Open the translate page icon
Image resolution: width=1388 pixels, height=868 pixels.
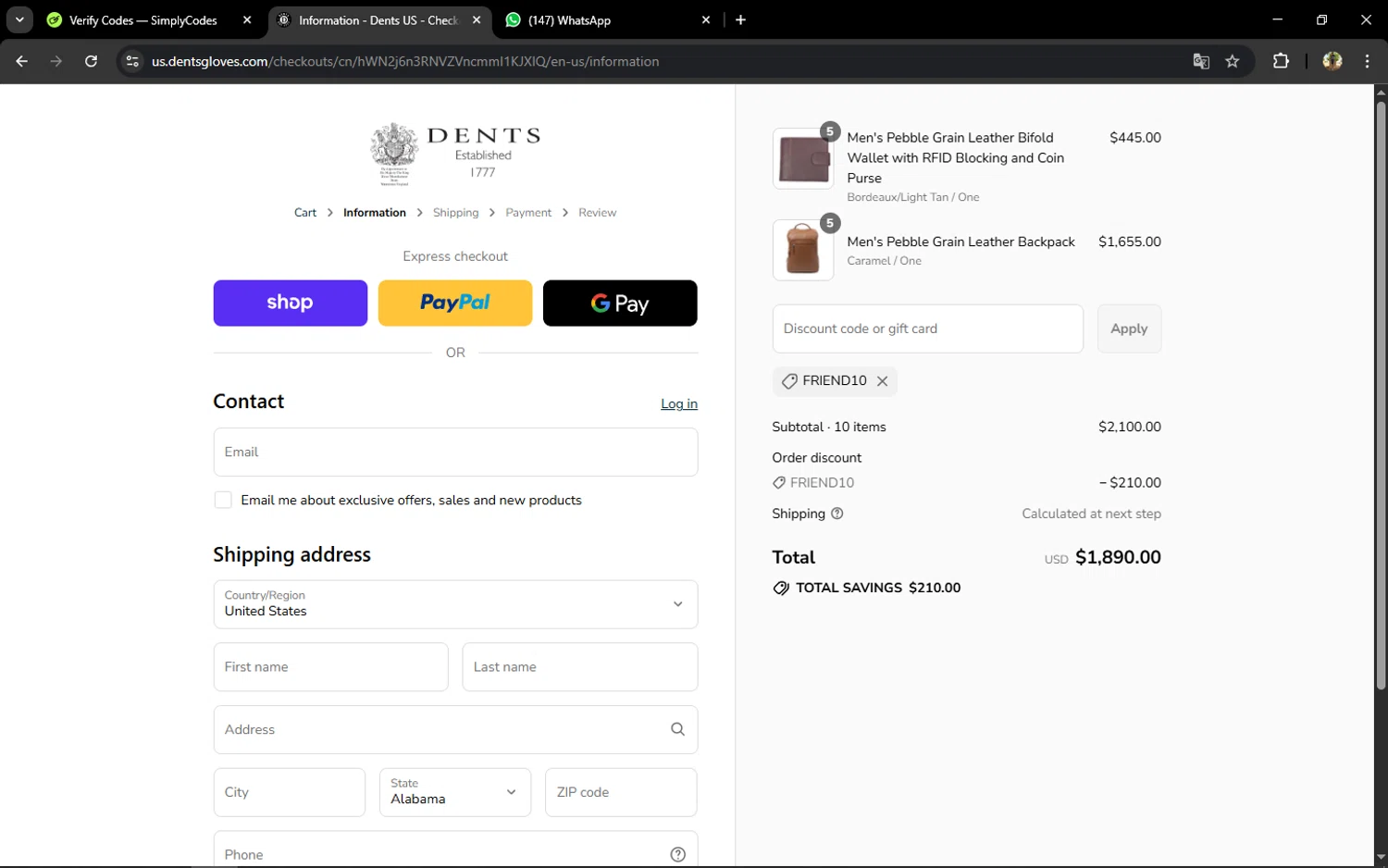1201,61
